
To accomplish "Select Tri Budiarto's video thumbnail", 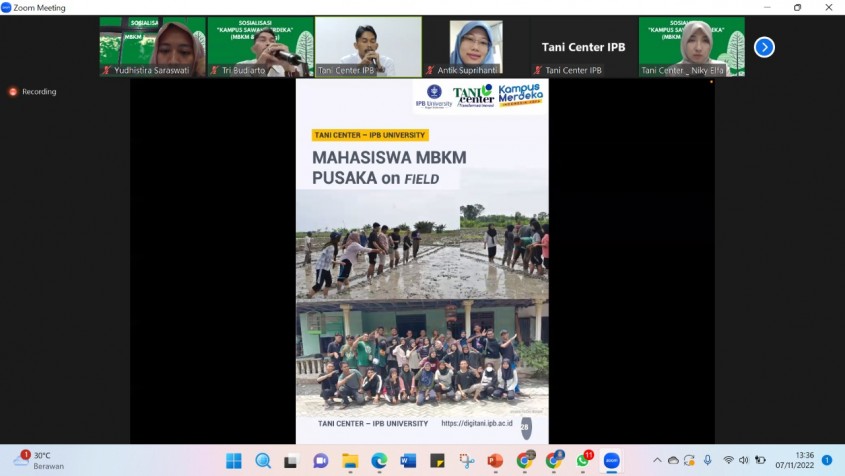I will 260,47.
